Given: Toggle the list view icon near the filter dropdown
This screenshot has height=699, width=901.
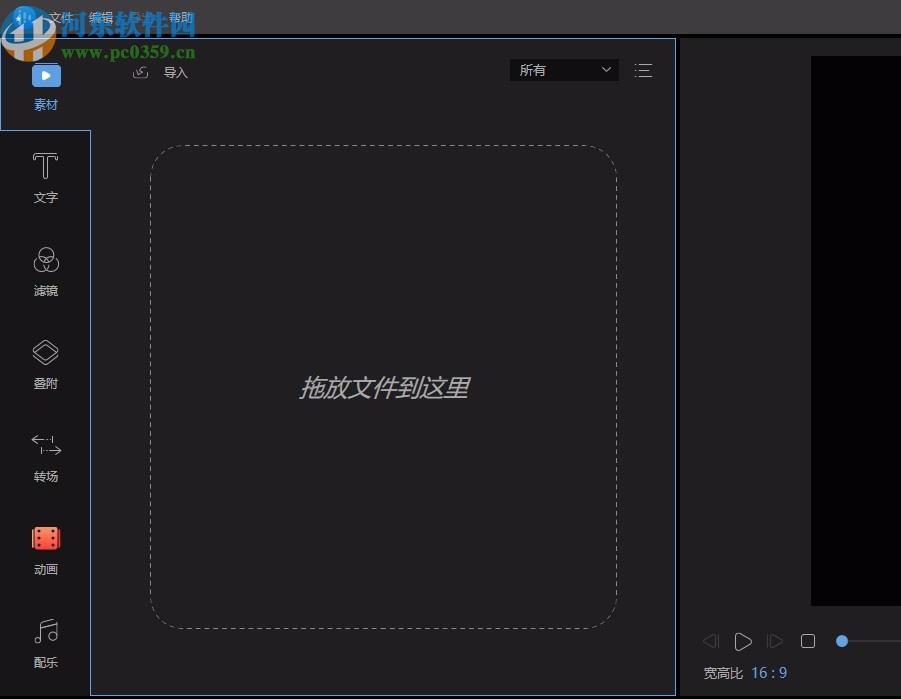Looking at the screenshot, I should 644,70.
